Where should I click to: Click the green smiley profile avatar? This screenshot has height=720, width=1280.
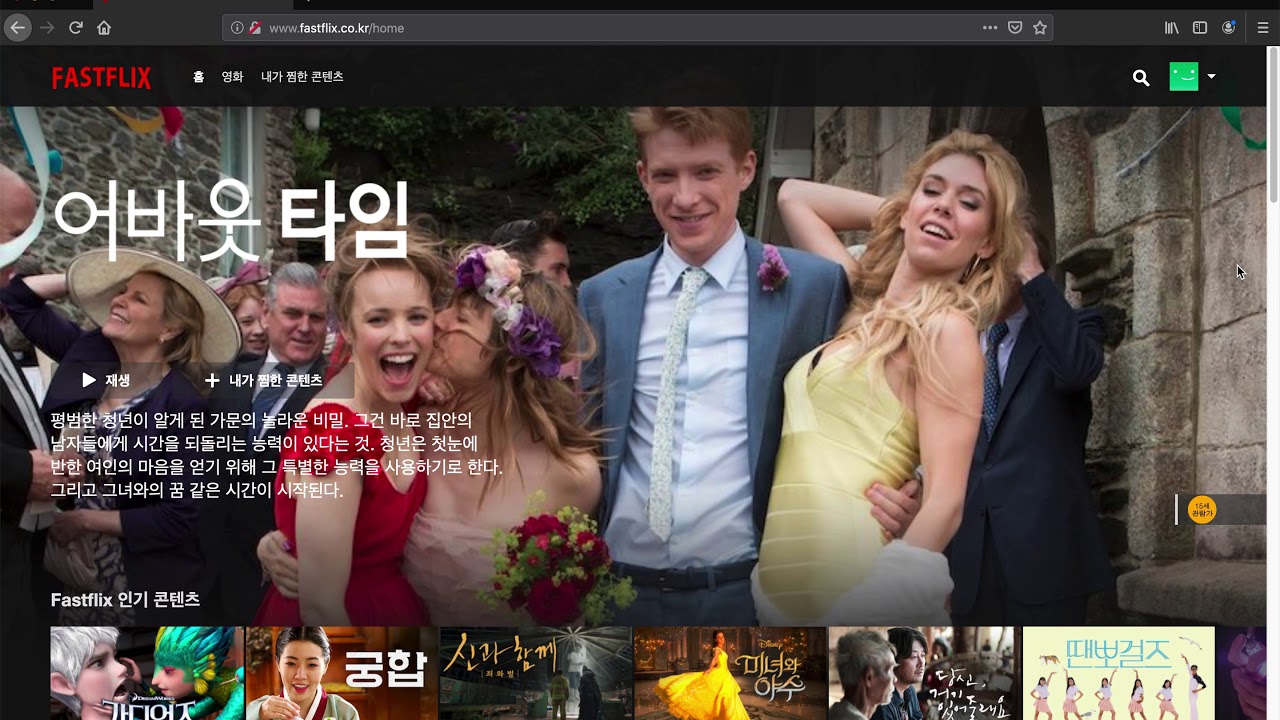pyautogui.click(x=1184, y=77)
